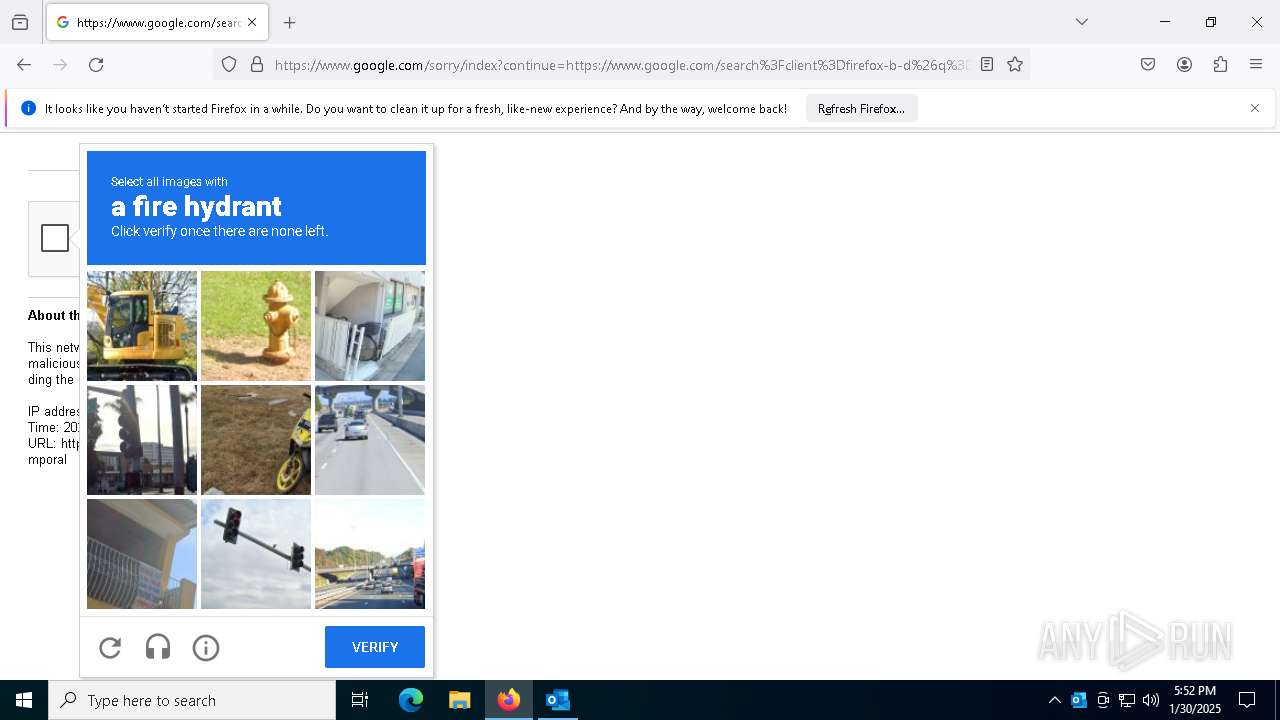Show hidden system tray icons

click(x=1054, y=700)
